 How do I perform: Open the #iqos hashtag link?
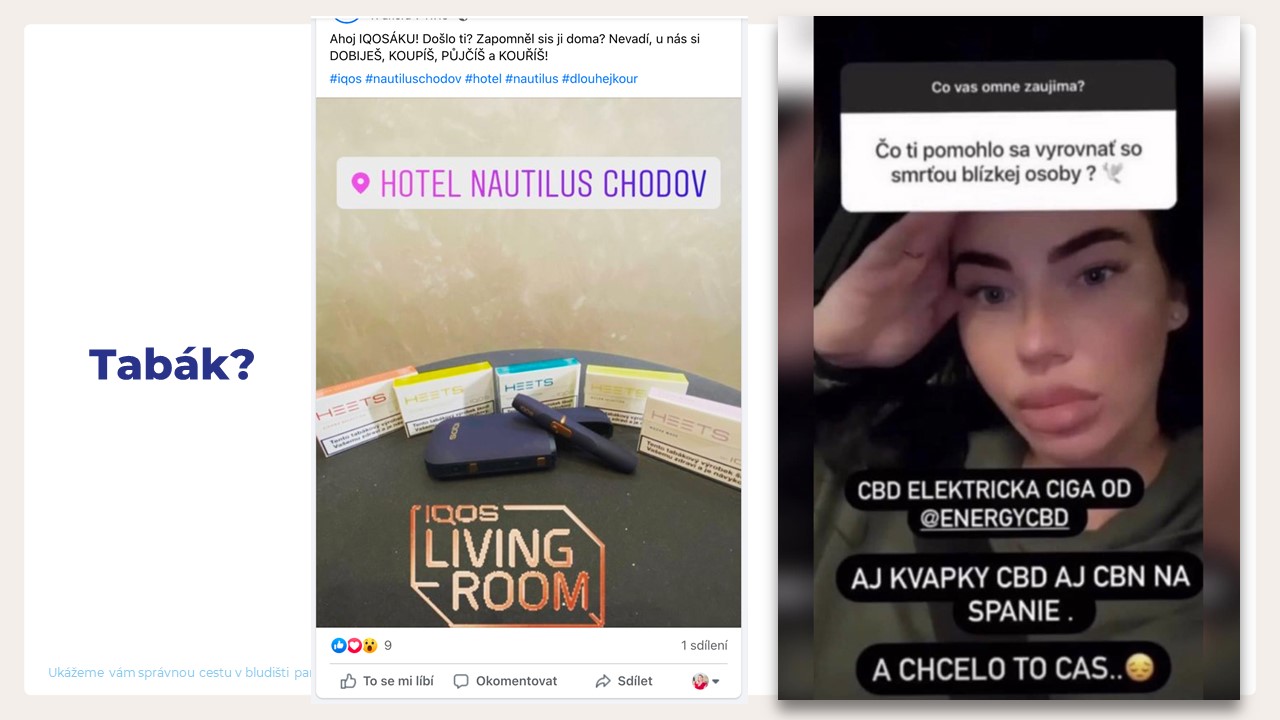[x=345, y=79]
